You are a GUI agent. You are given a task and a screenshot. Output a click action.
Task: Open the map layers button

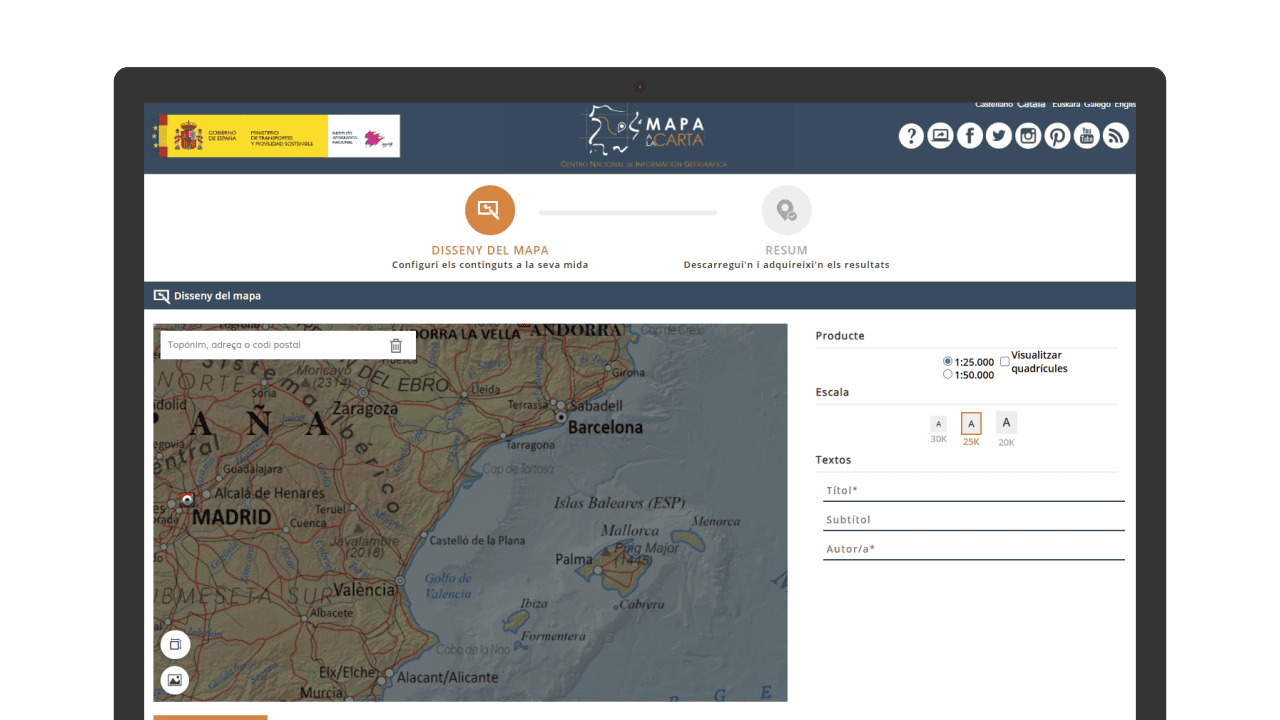pyautogui.click(x=175, y=645)
